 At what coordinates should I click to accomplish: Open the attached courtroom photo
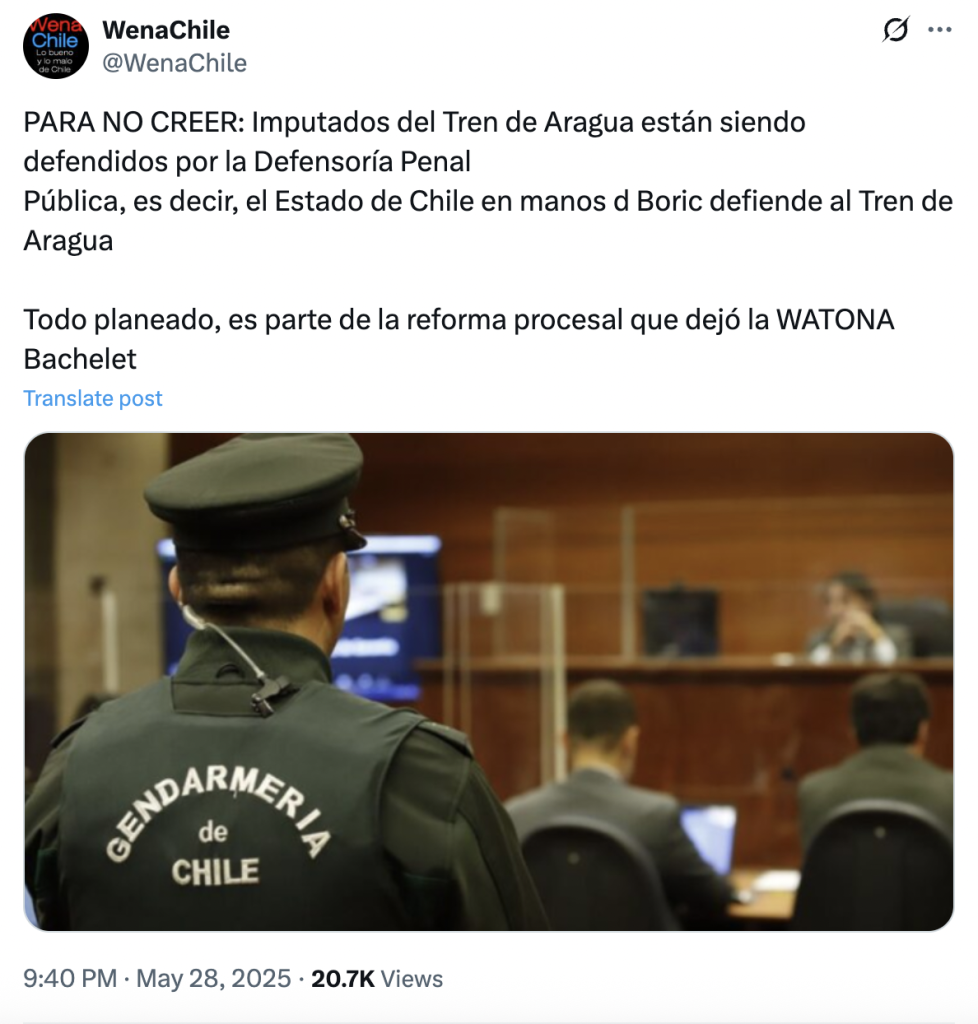pos(489,681)
